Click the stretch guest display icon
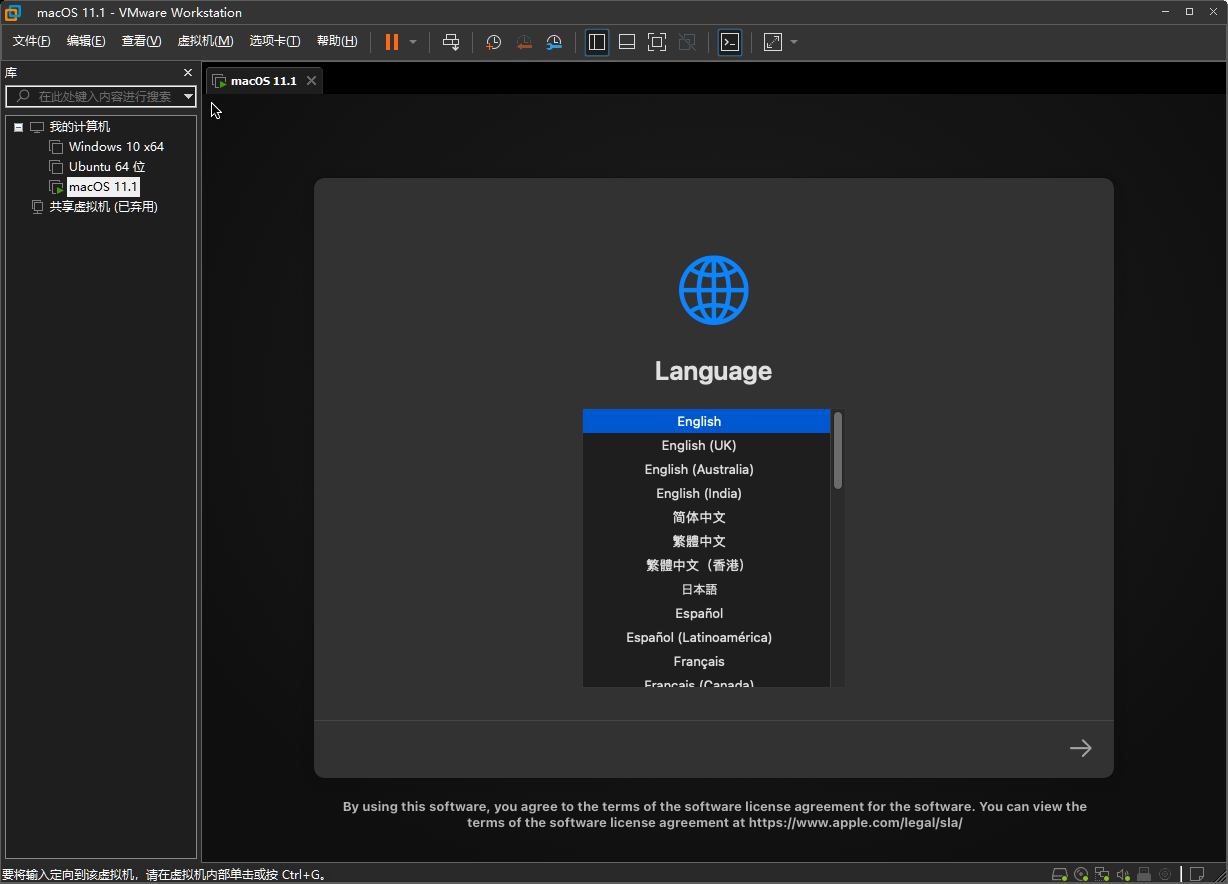The height and width of the screenshot is (884, 1228). [773, 42]
